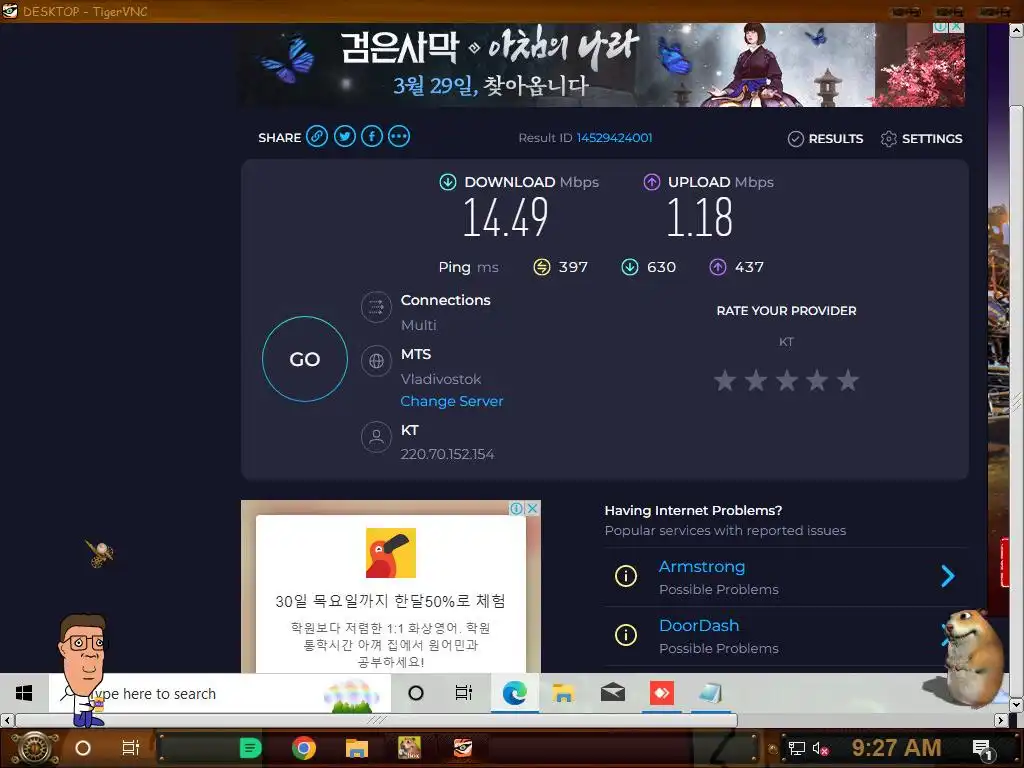This screenshot has width=1024, height=768.
Task: Open File Explorer on the remote taskbar
Action: click(563, 693)
